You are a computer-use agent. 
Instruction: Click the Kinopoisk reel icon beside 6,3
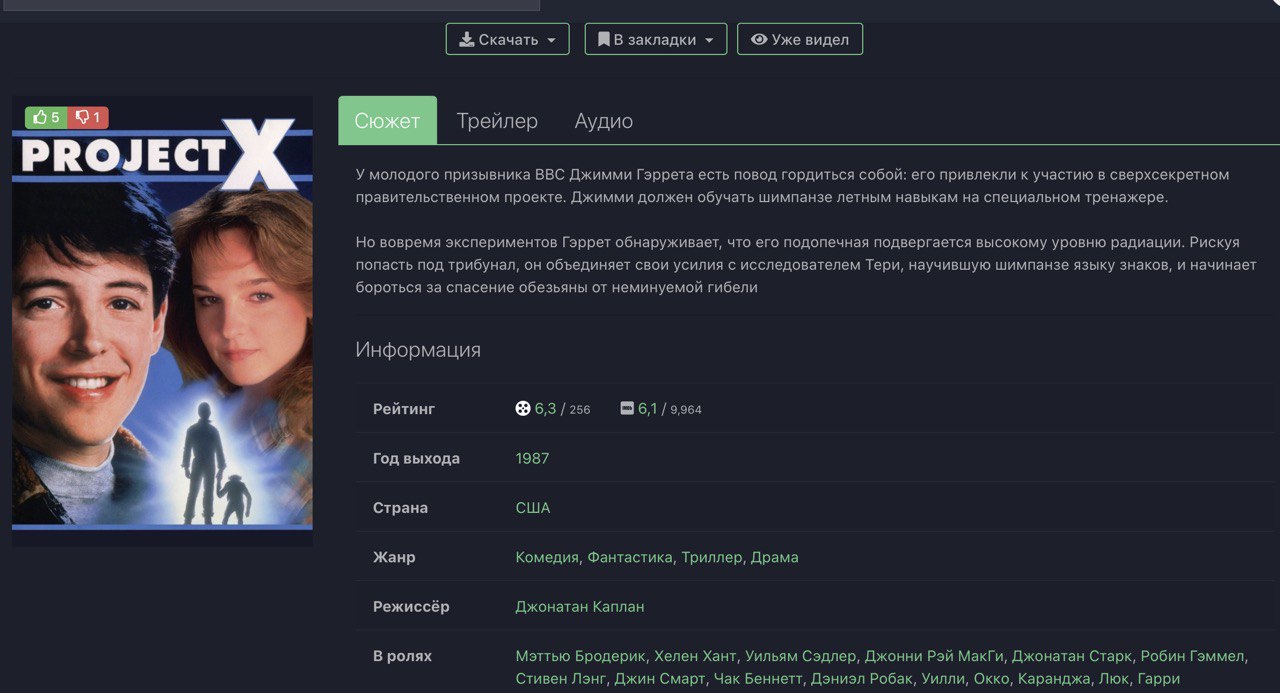point(522,408)
